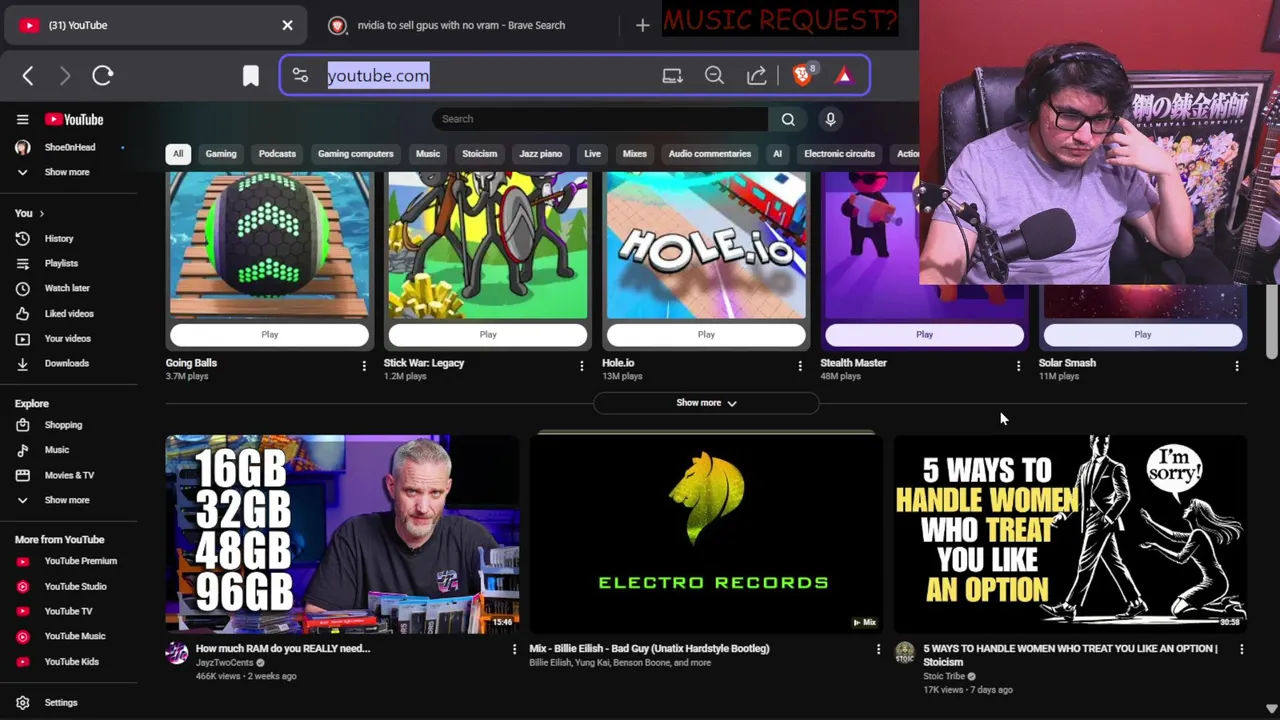Submit the search with the magnifier button
Screen dimensions: 1280x720
pyautogui.click(x=788, y=119)
